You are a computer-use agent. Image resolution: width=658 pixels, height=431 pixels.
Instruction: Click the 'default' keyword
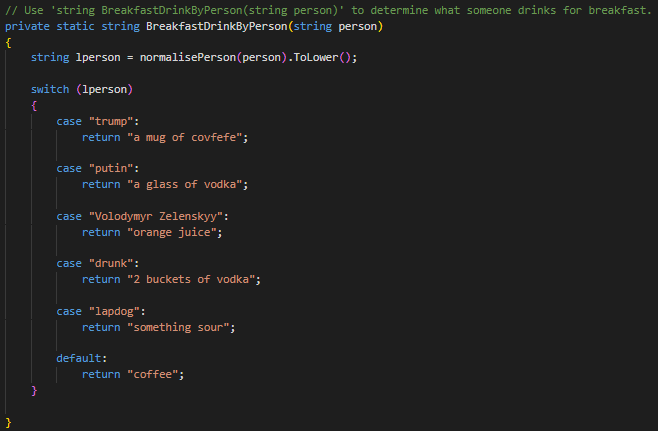[79, 358]
